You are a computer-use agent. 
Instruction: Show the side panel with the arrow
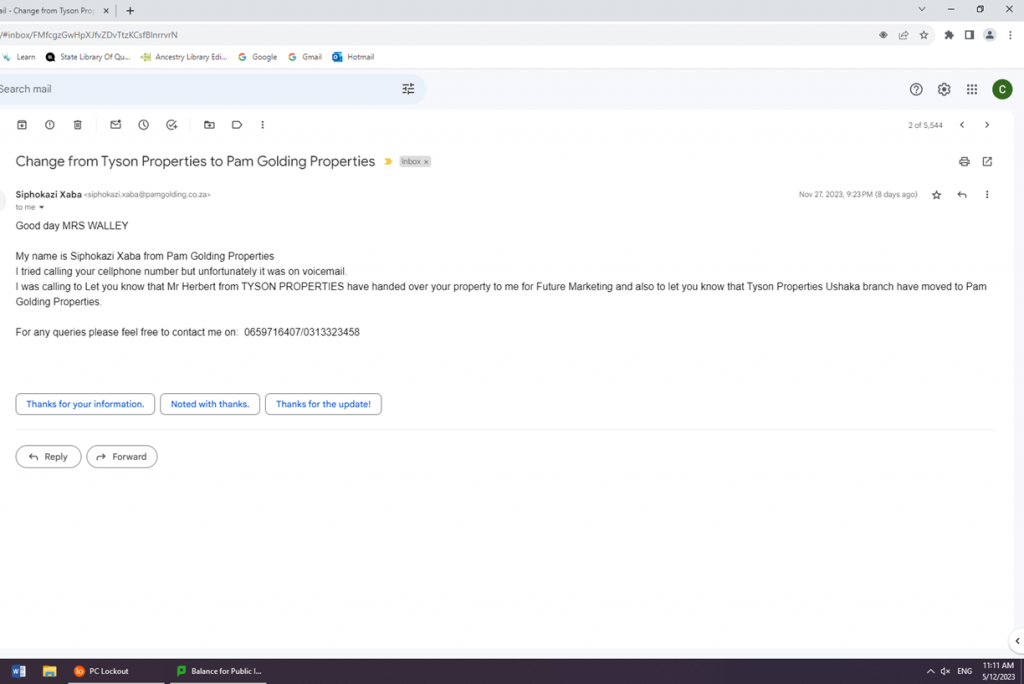tap(1017, 641)
